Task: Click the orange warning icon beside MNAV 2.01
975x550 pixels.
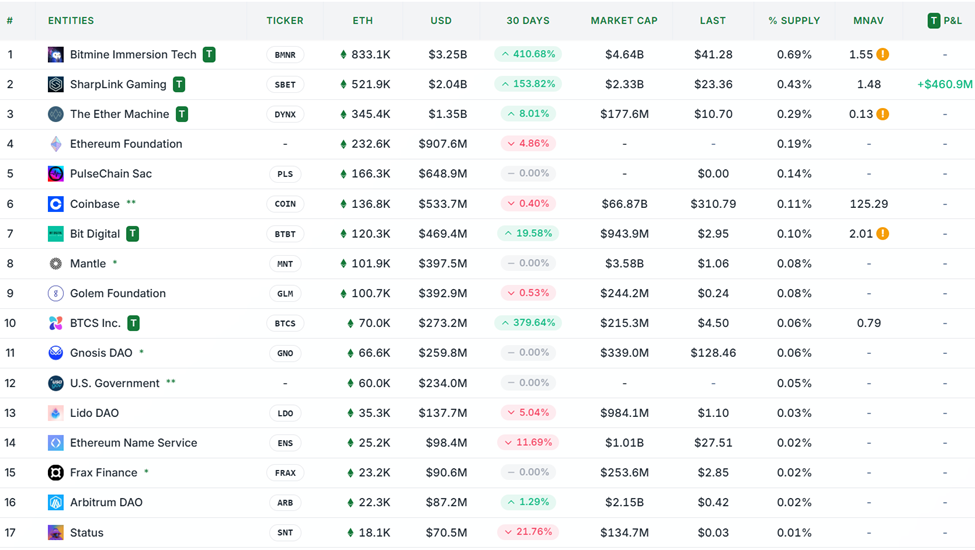Action: coord(883,234)
